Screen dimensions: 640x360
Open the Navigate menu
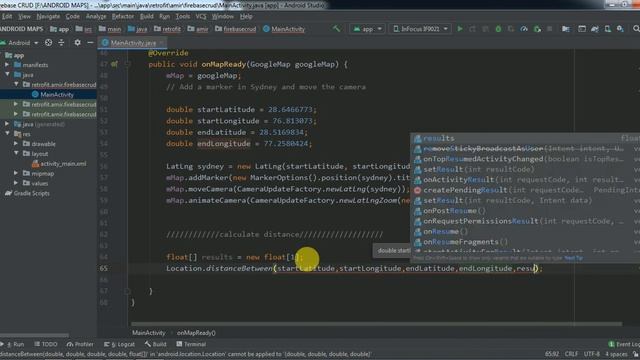click(48, 16)
